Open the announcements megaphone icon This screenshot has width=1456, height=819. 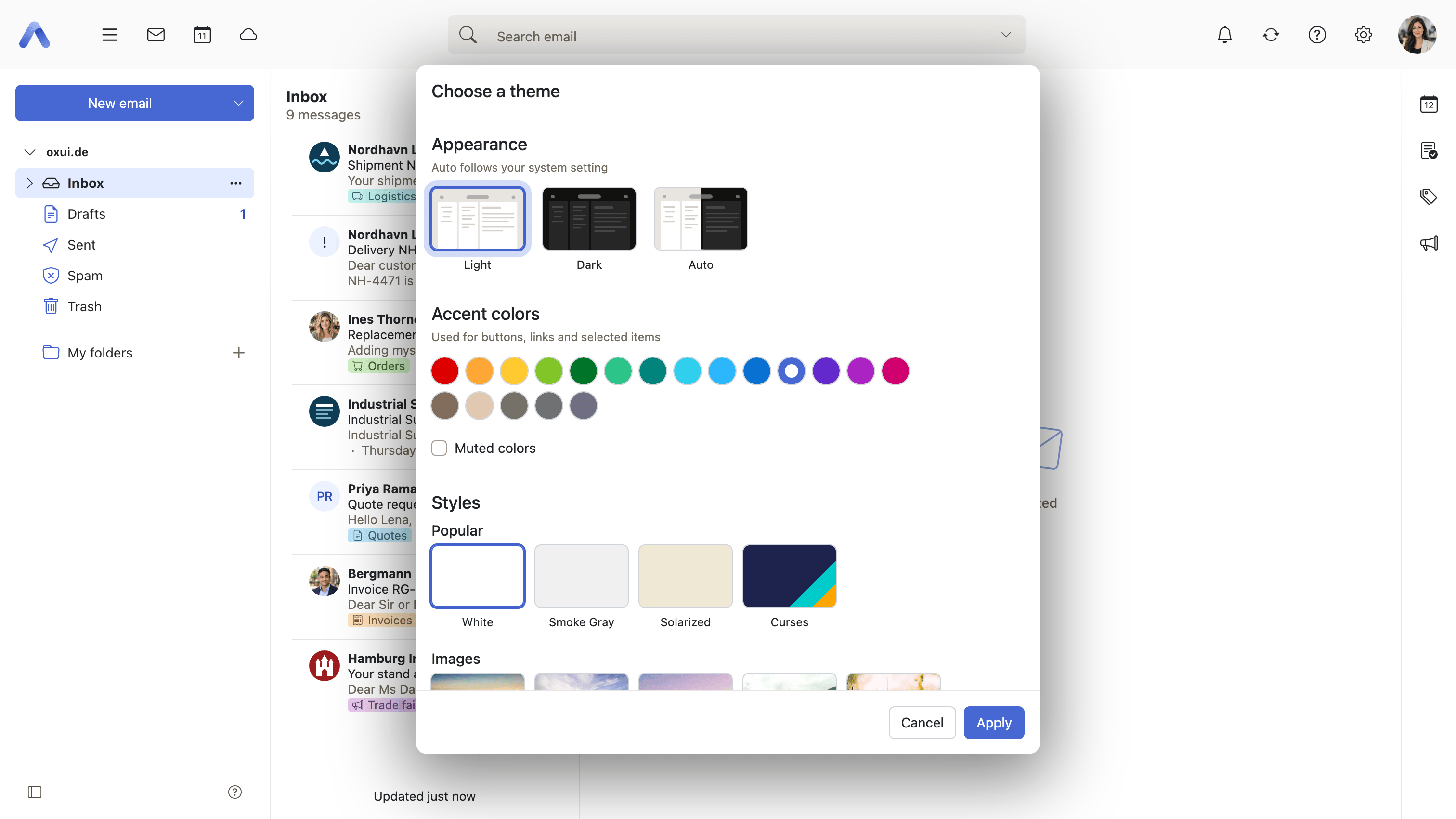coord(1429,243)
